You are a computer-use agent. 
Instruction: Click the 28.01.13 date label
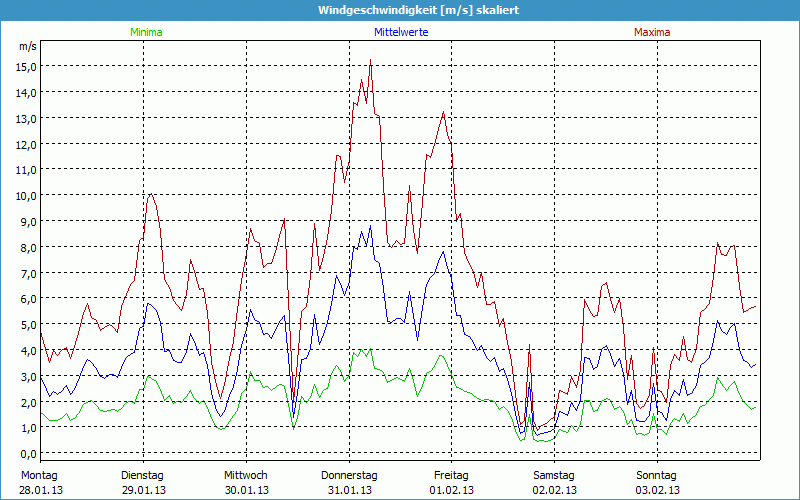[x=41, y=490]
